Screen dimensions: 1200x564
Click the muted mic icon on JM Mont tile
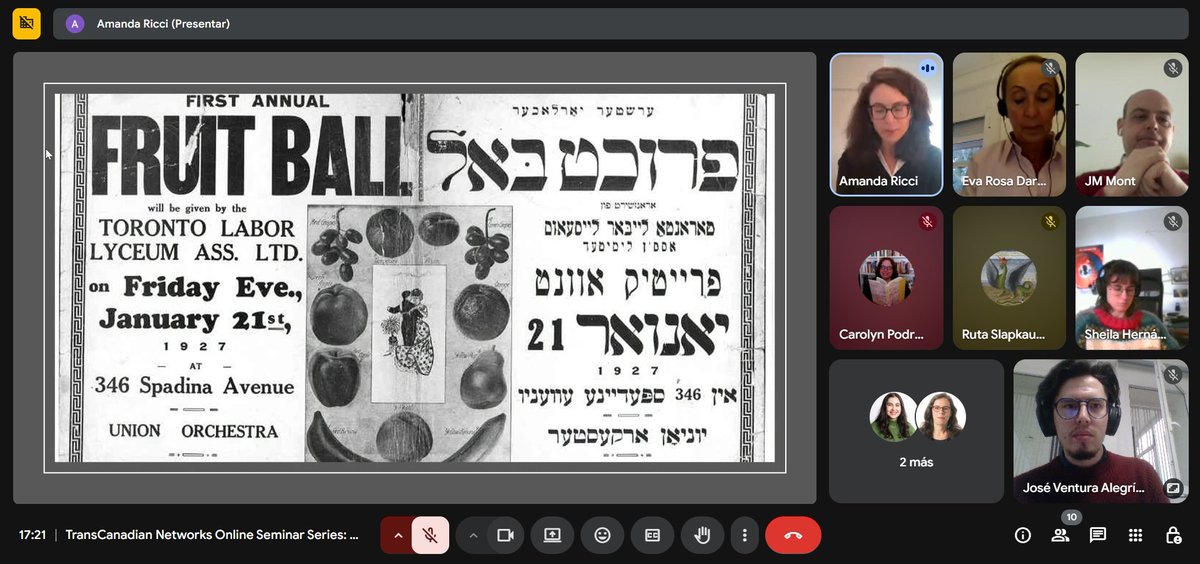click(1173, 68)
